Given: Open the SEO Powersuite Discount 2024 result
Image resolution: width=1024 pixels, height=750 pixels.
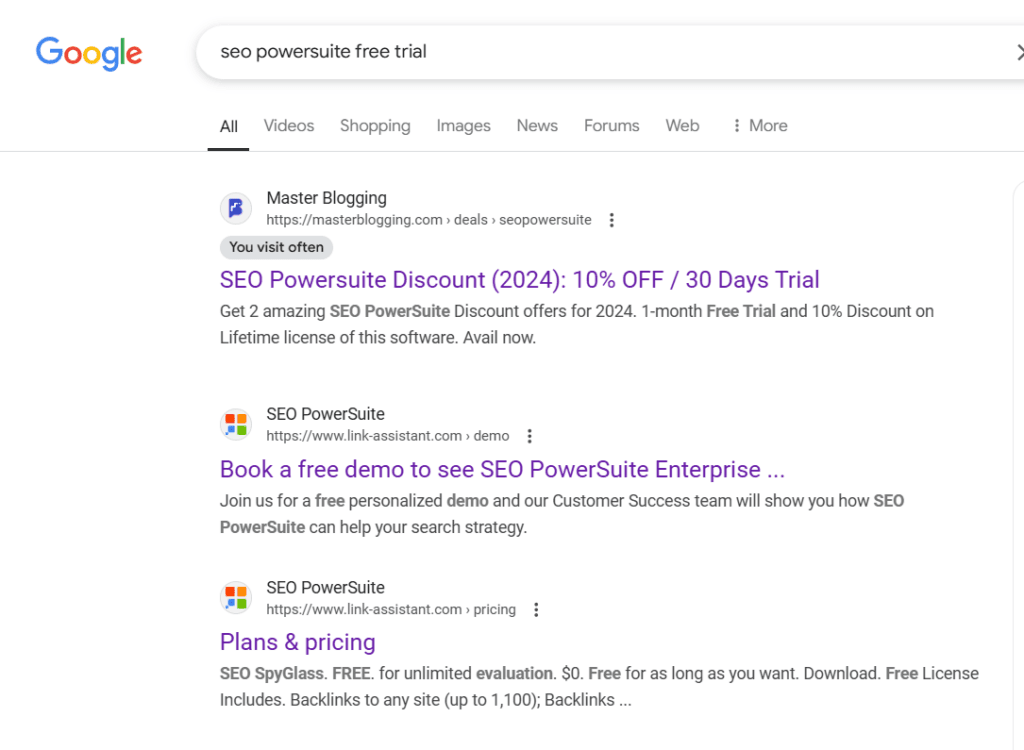Looking at the screenshot, I should [519, 279].
